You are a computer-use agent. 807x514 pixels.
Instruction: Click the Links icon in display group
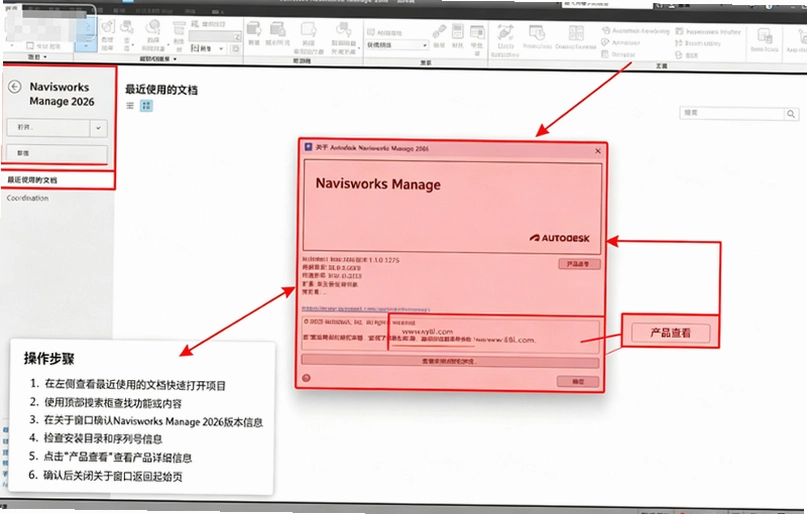click(439, 36)
